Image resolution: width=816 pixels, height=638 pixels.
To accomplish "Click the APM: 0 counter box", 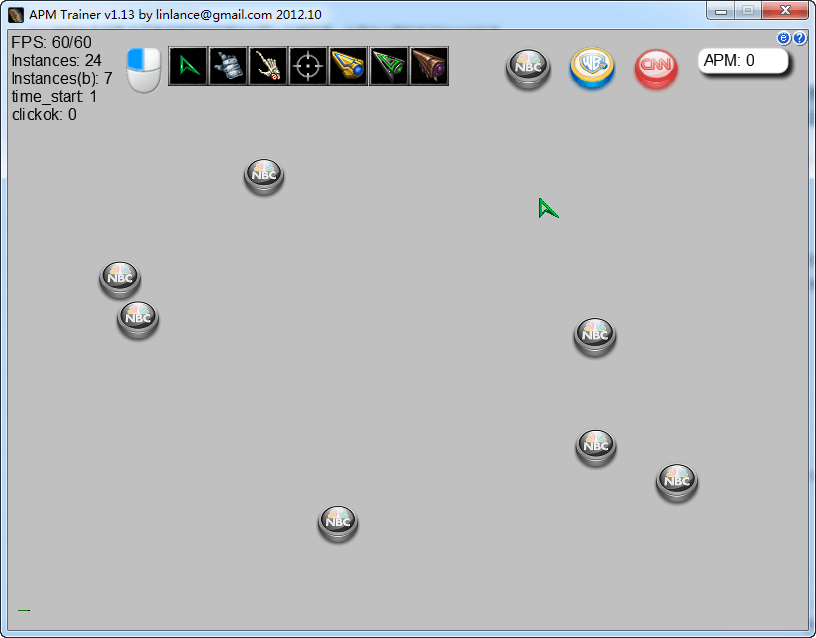I will tap(743, 61).
